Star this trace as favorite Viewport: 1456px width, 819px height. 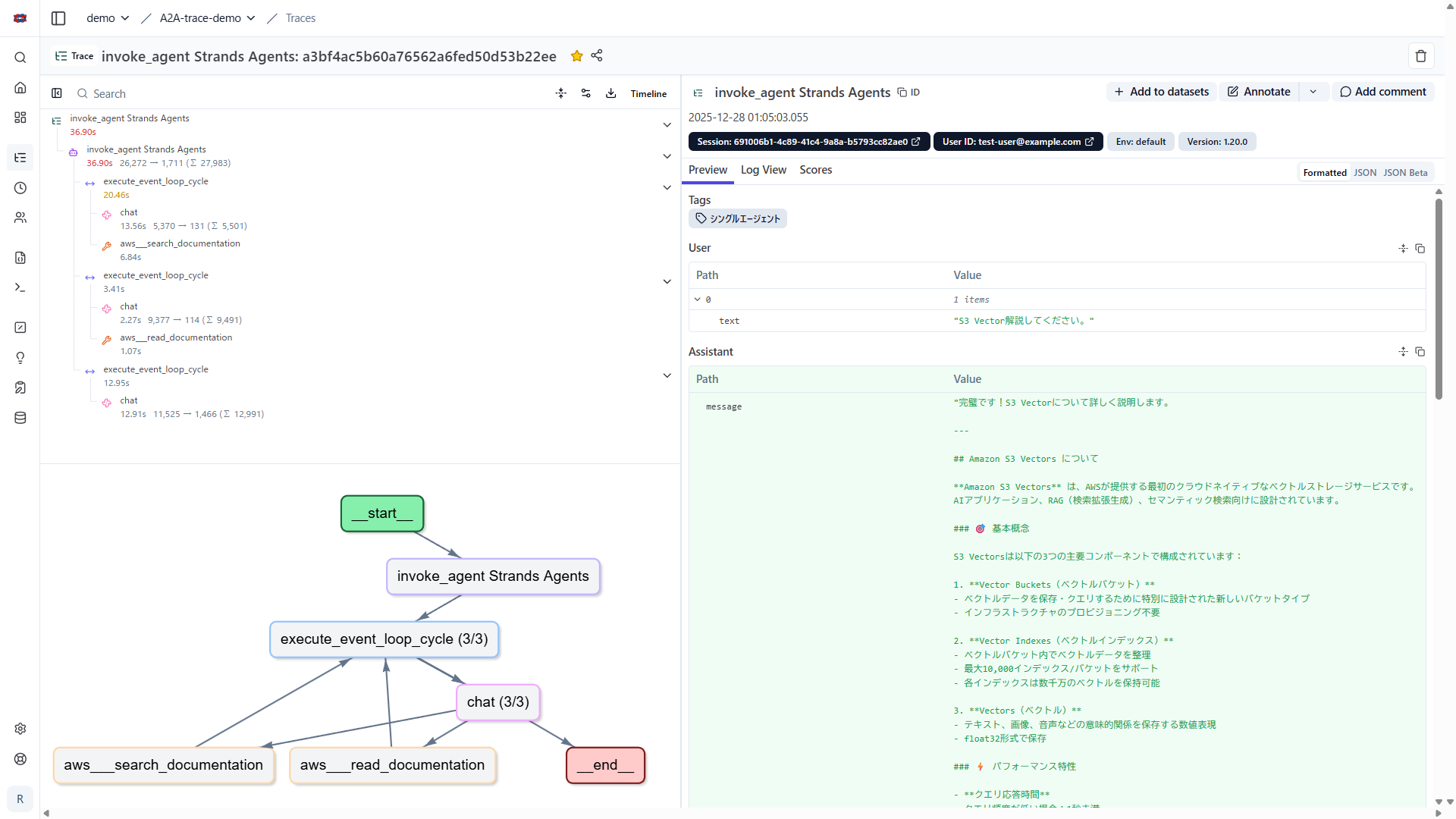click(x=576, y=56)
